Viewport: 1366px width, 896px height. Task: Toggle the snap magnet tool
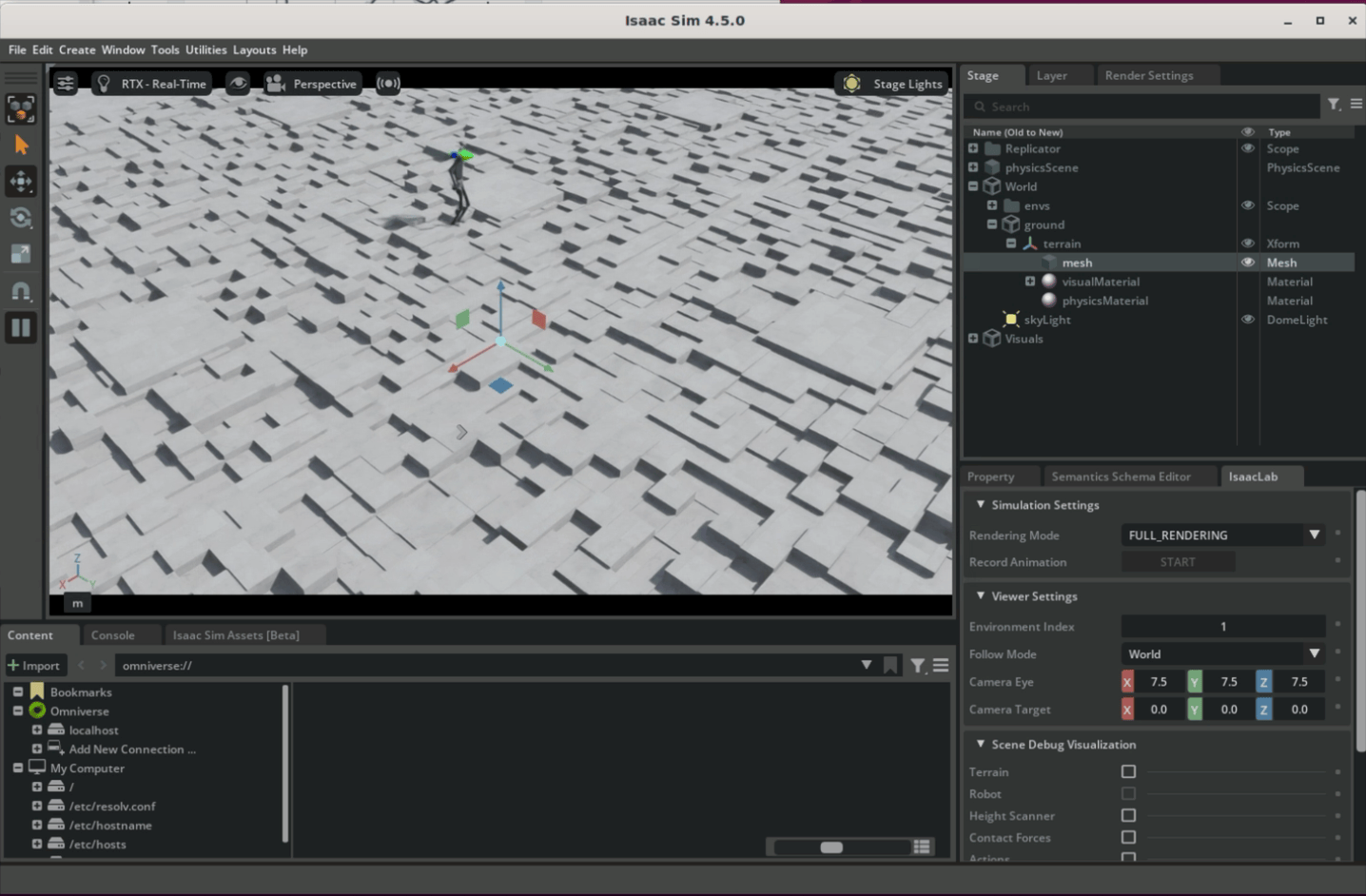click(21, 291)
